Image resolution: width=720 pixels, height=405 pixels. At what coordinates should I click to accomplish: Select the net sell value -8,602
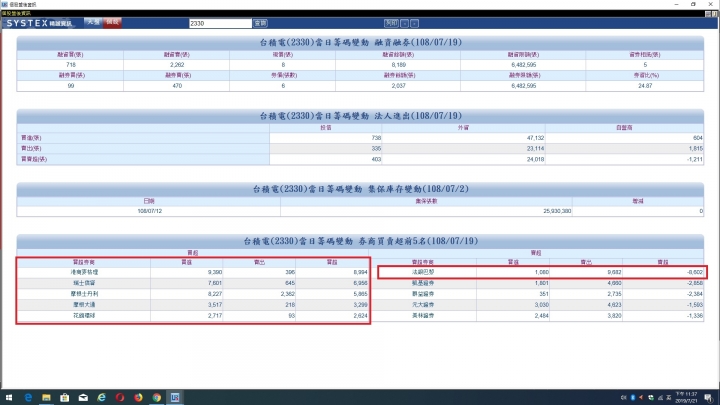694,272
